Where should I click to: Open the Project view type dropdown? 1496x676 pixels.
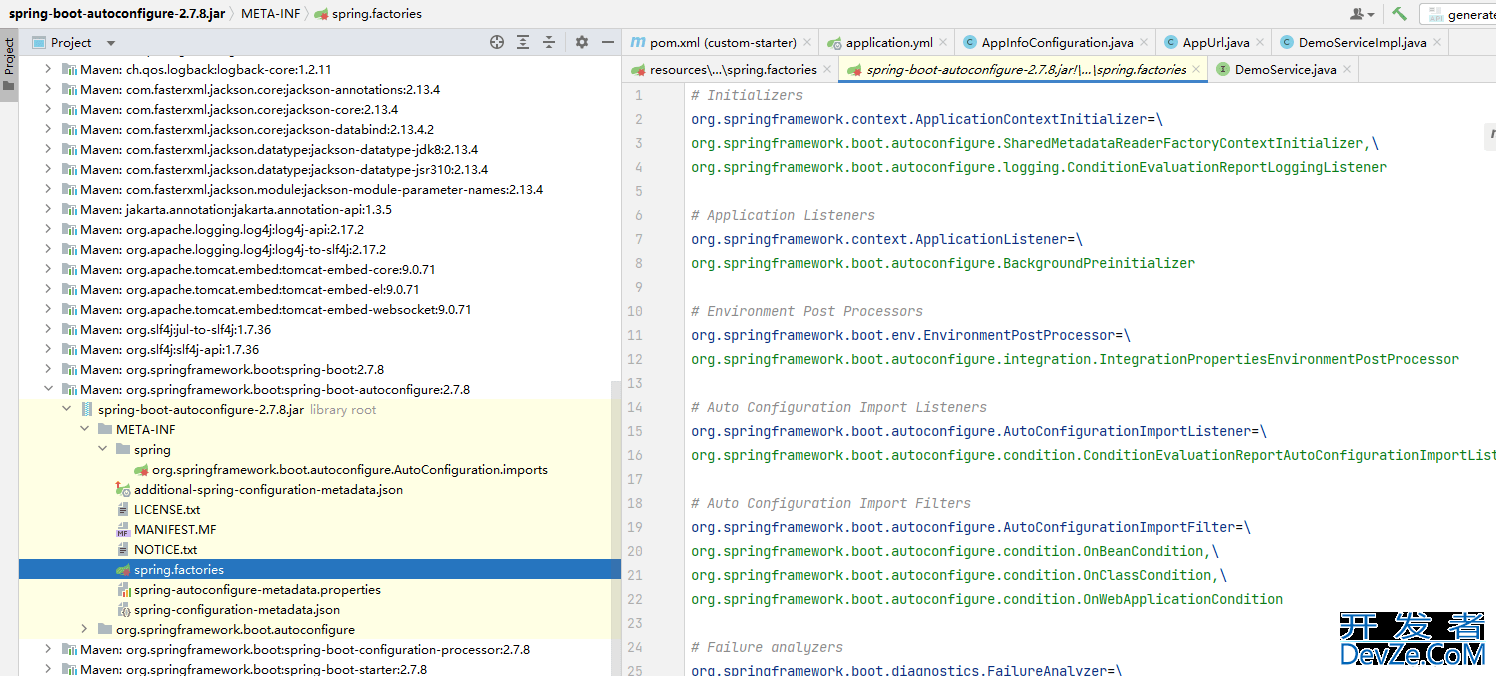pyautogui.click(x=111, y=43)
